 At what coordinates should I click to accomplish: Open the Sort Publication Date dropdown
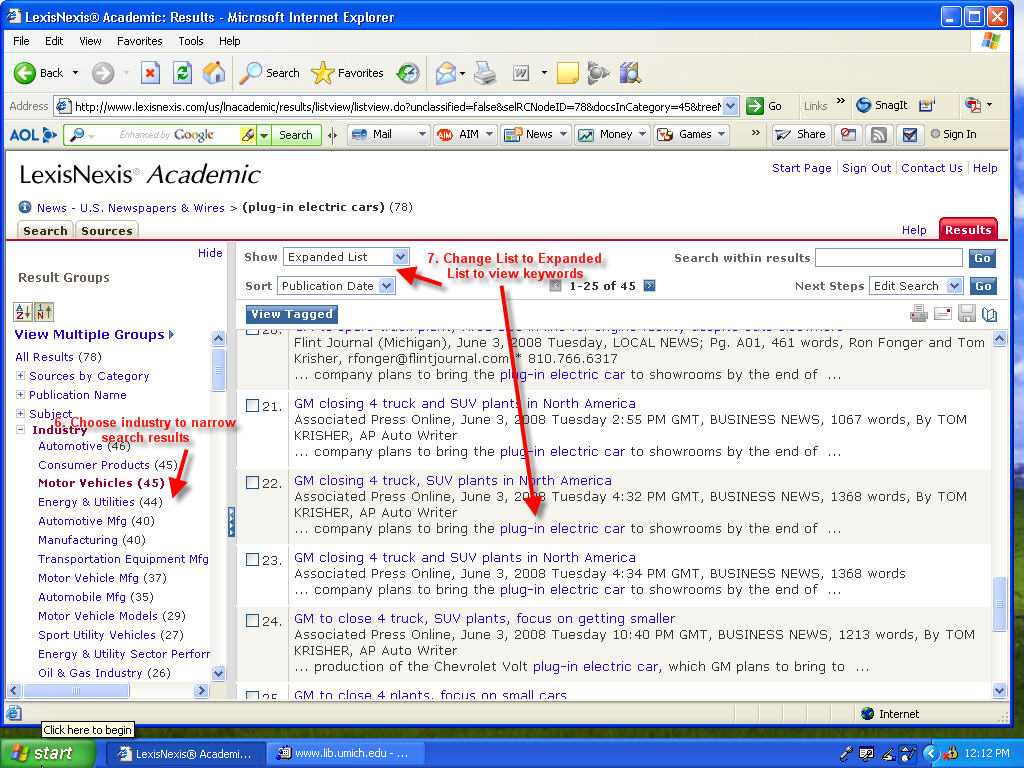point(386,286)
